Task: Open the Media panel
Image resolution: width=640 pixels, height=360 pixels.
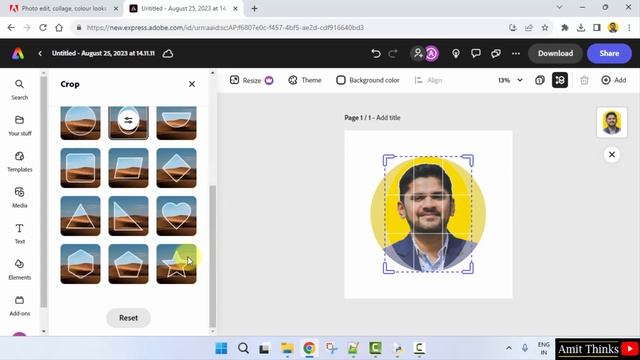Action: pos(19,198)
